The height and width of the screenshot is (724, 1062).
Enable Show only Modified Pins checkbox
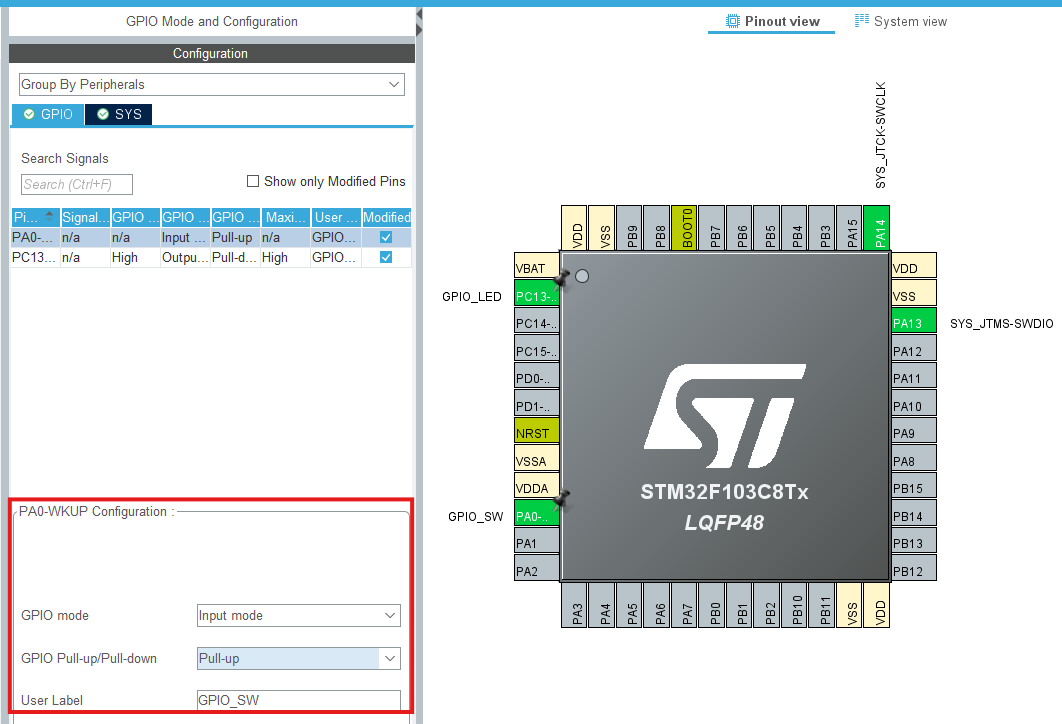click(x=253, y=181)
